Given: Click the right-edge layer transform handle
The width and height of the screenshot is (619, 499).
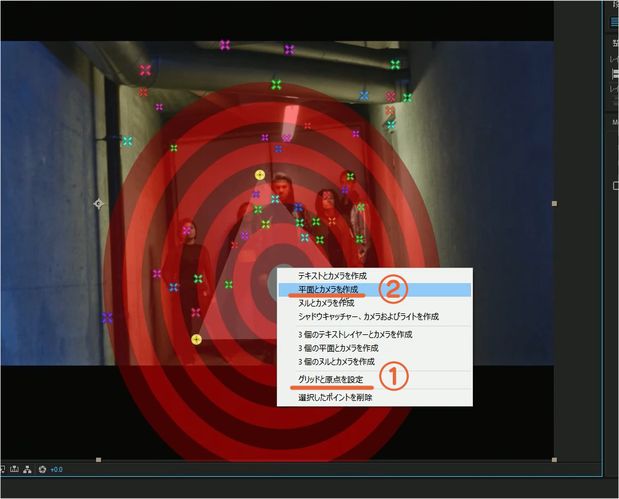Looking at the screenshot, I should pos(554,203).
